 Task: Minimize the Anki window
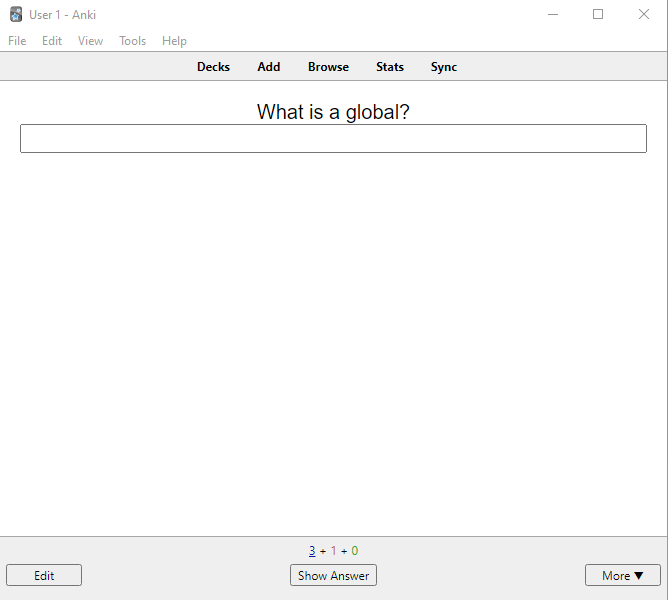click(x=552, y=14)
